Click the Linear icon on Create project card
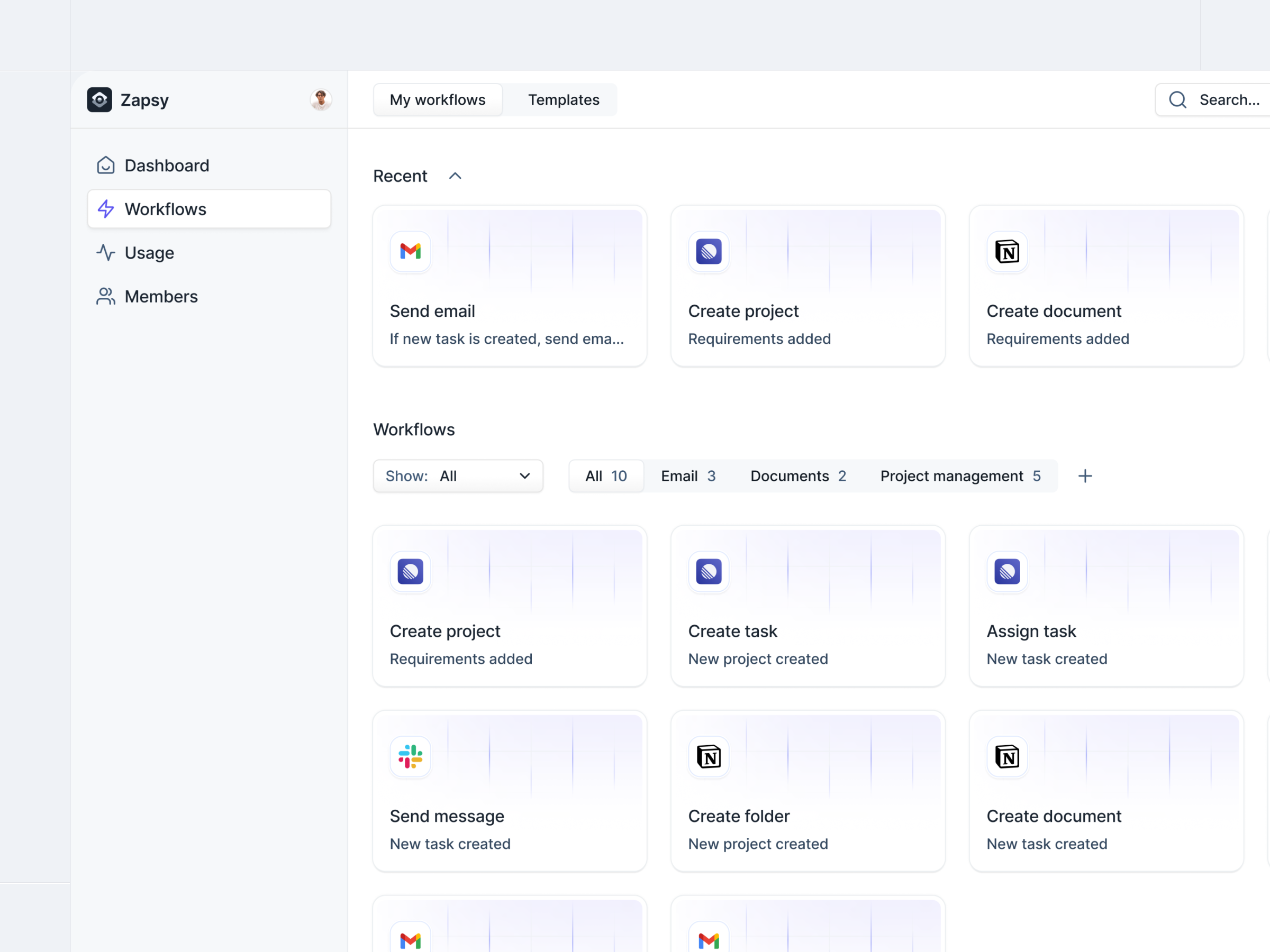Viewport: 1270px width, 952px height. 709,251
